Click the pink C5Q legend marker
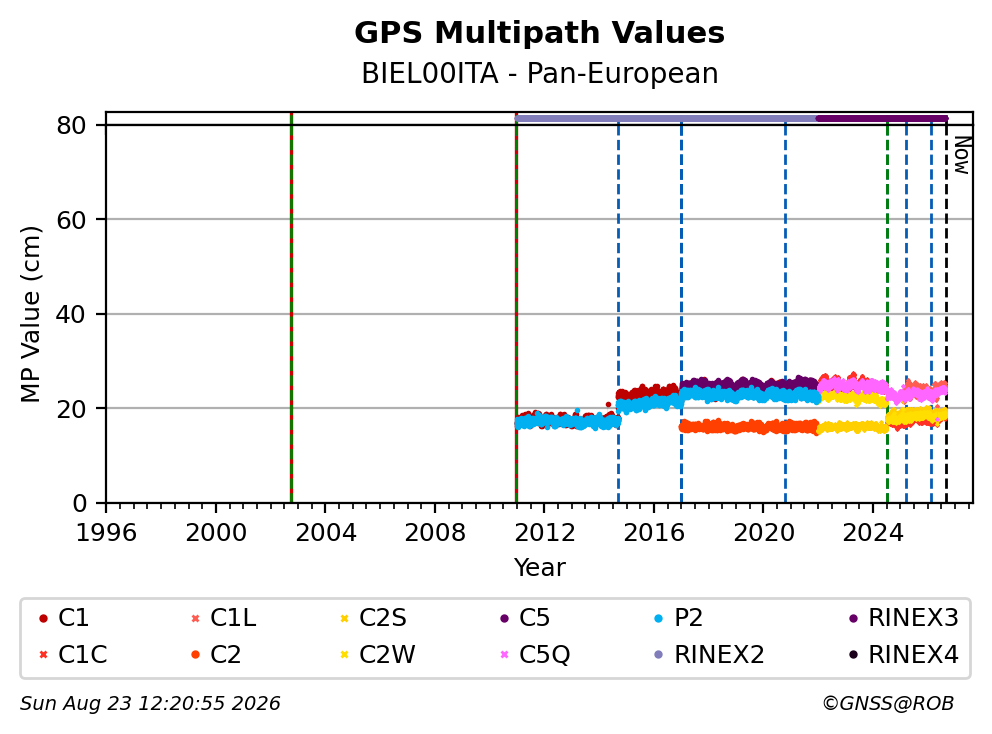 [x=504, y=655]
